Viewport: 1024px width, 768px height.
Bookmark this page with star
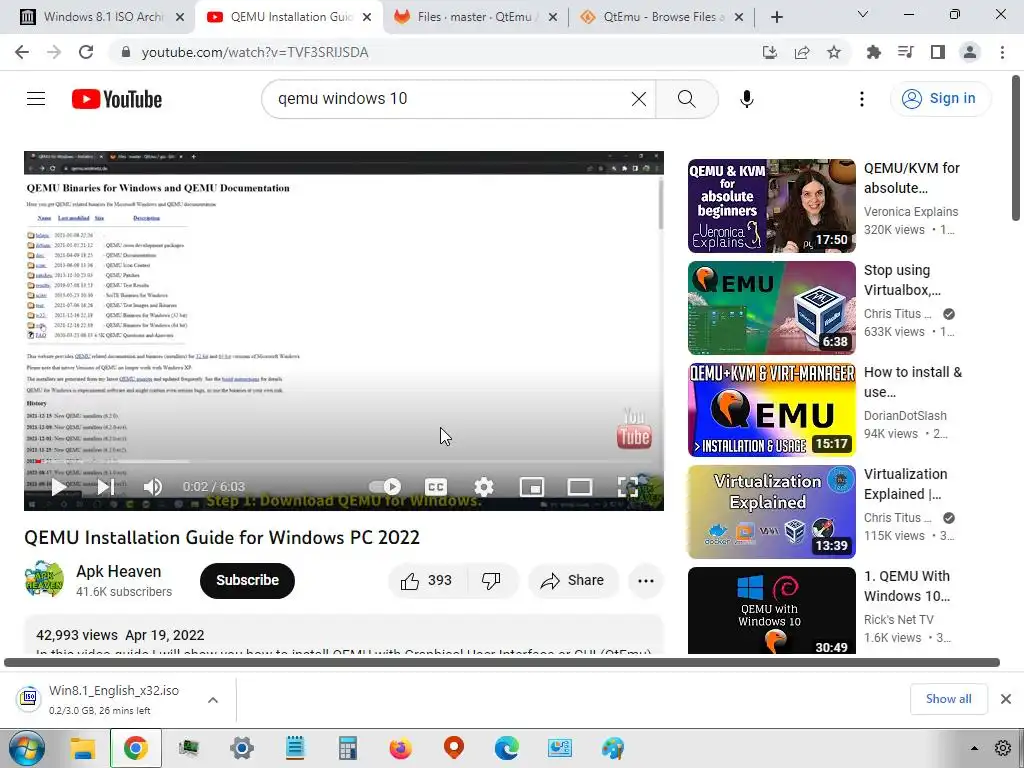(x=834, y=52)
